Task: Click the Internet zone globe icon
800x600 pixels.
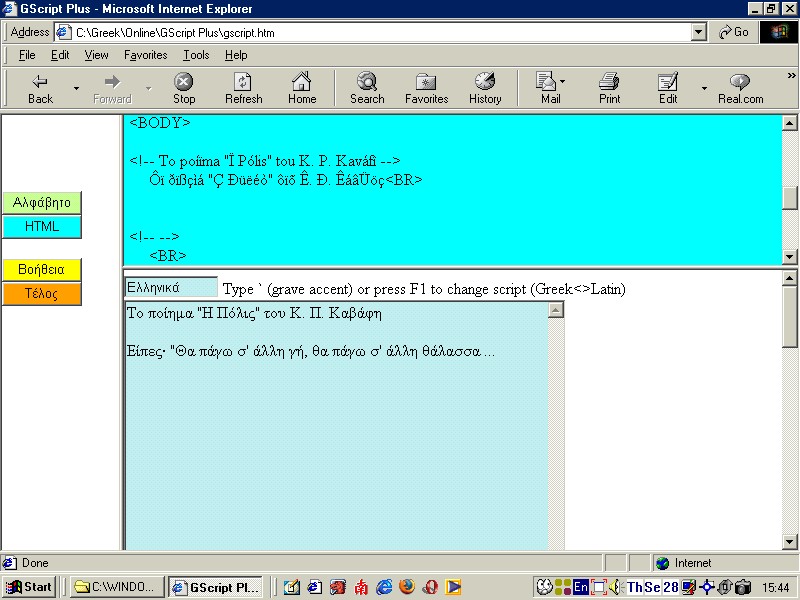Action: 662,563
